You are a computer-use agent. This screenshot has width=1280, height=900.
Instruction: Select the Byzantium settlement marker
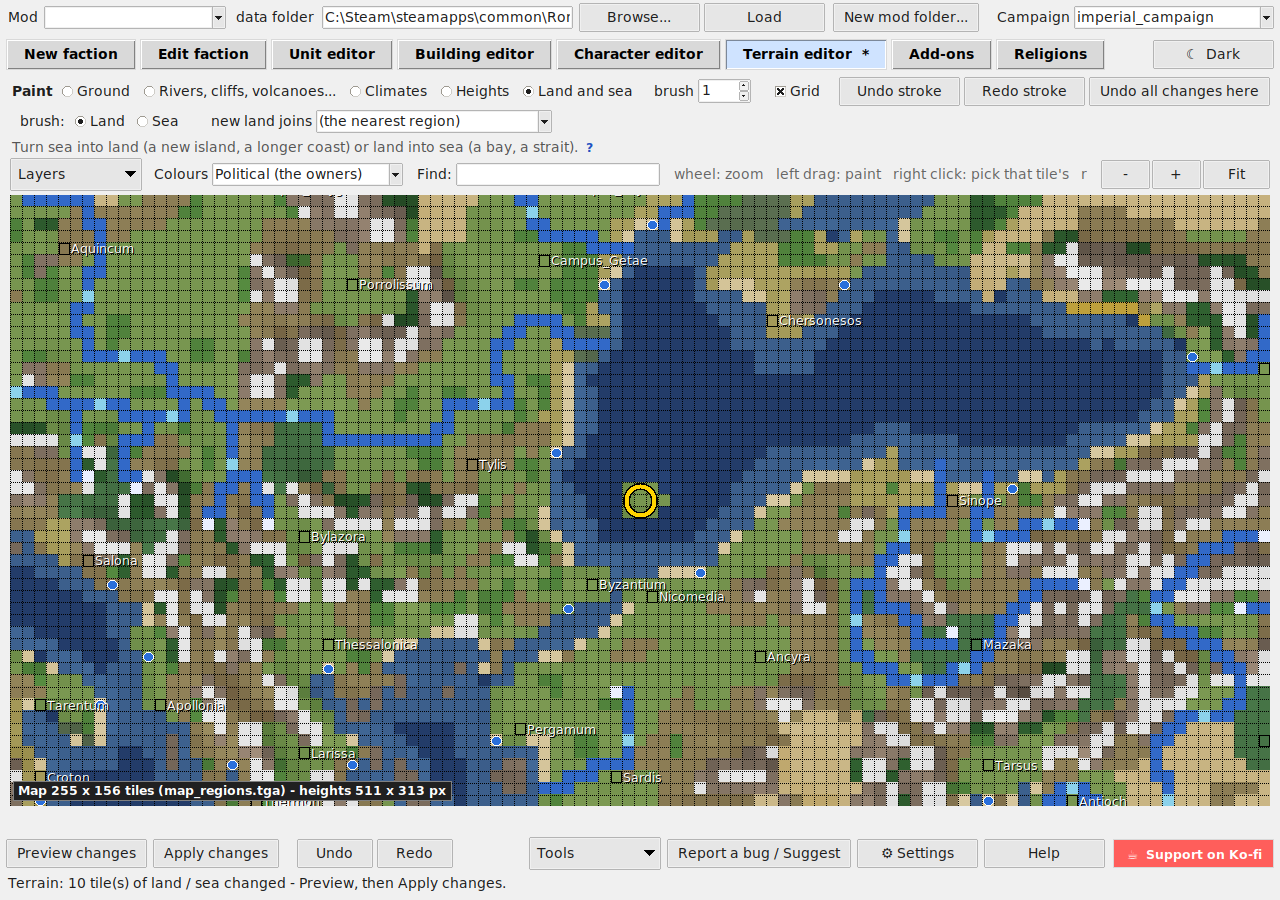[x=592, y=585]
